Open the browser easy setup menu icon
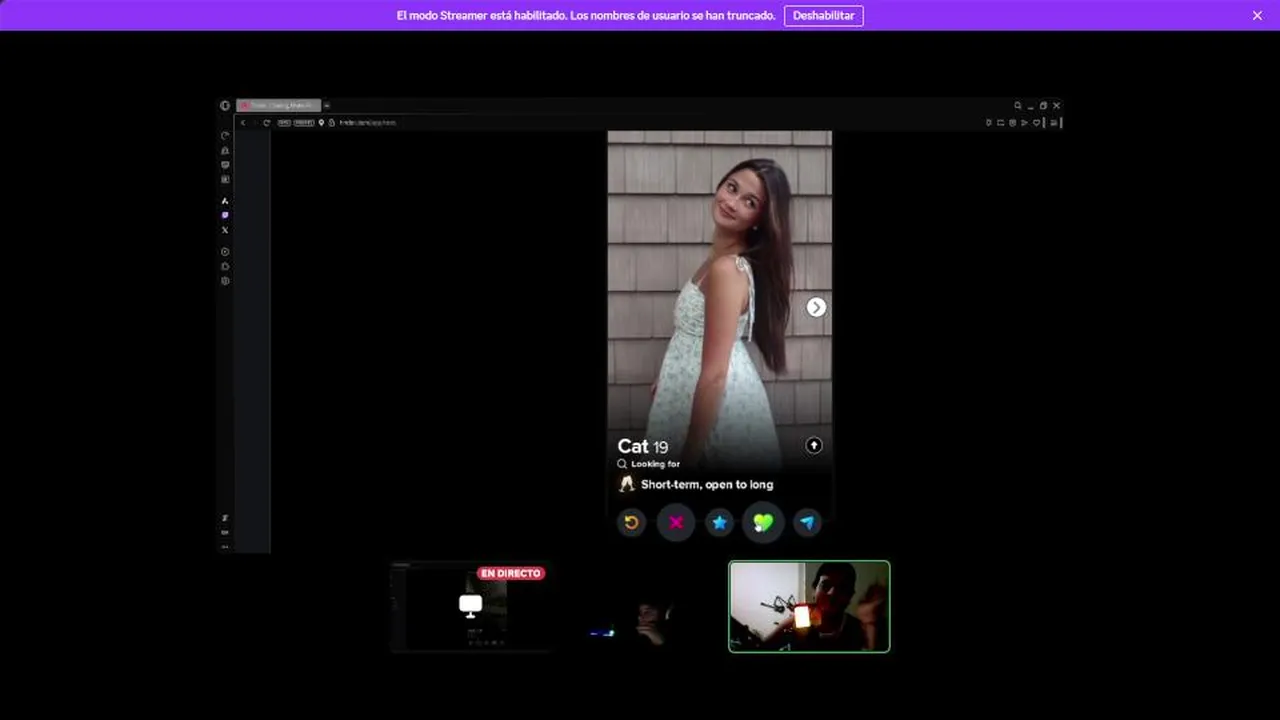The height and width of the screenshot is (720, 1280). point(1053,123)
